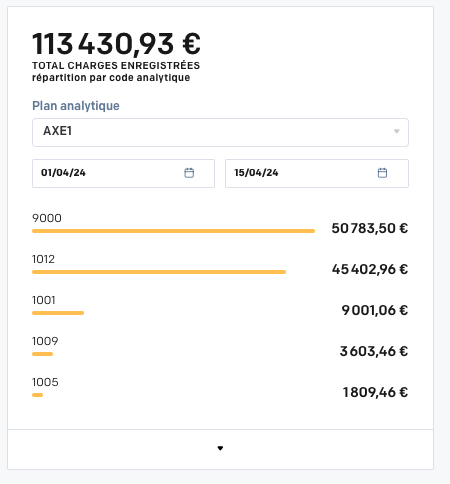The height and width of the screenshot is (484, 450).
Task: Open the start date calendar icon
Action: 189,173
